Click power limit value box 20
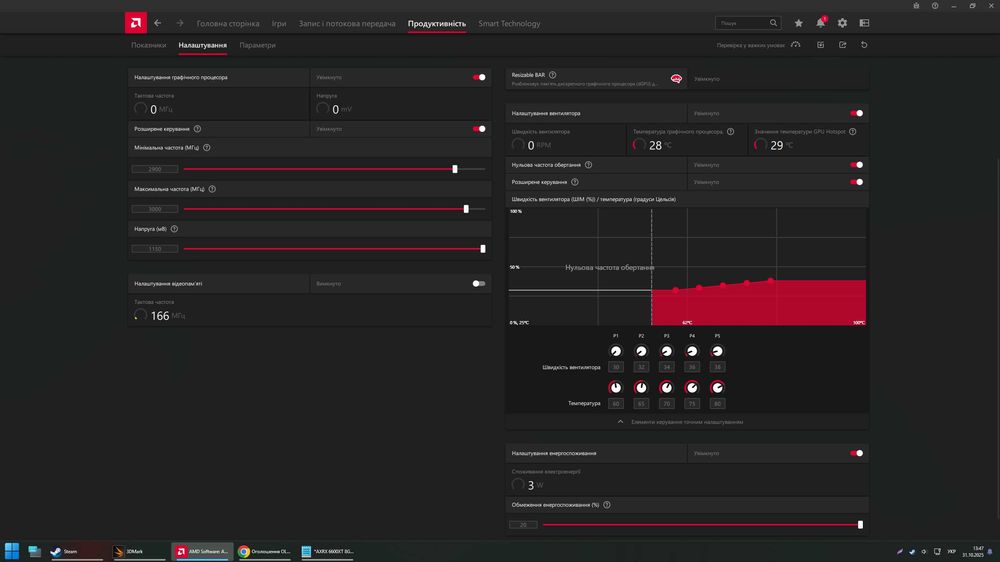 coord(523,524)
